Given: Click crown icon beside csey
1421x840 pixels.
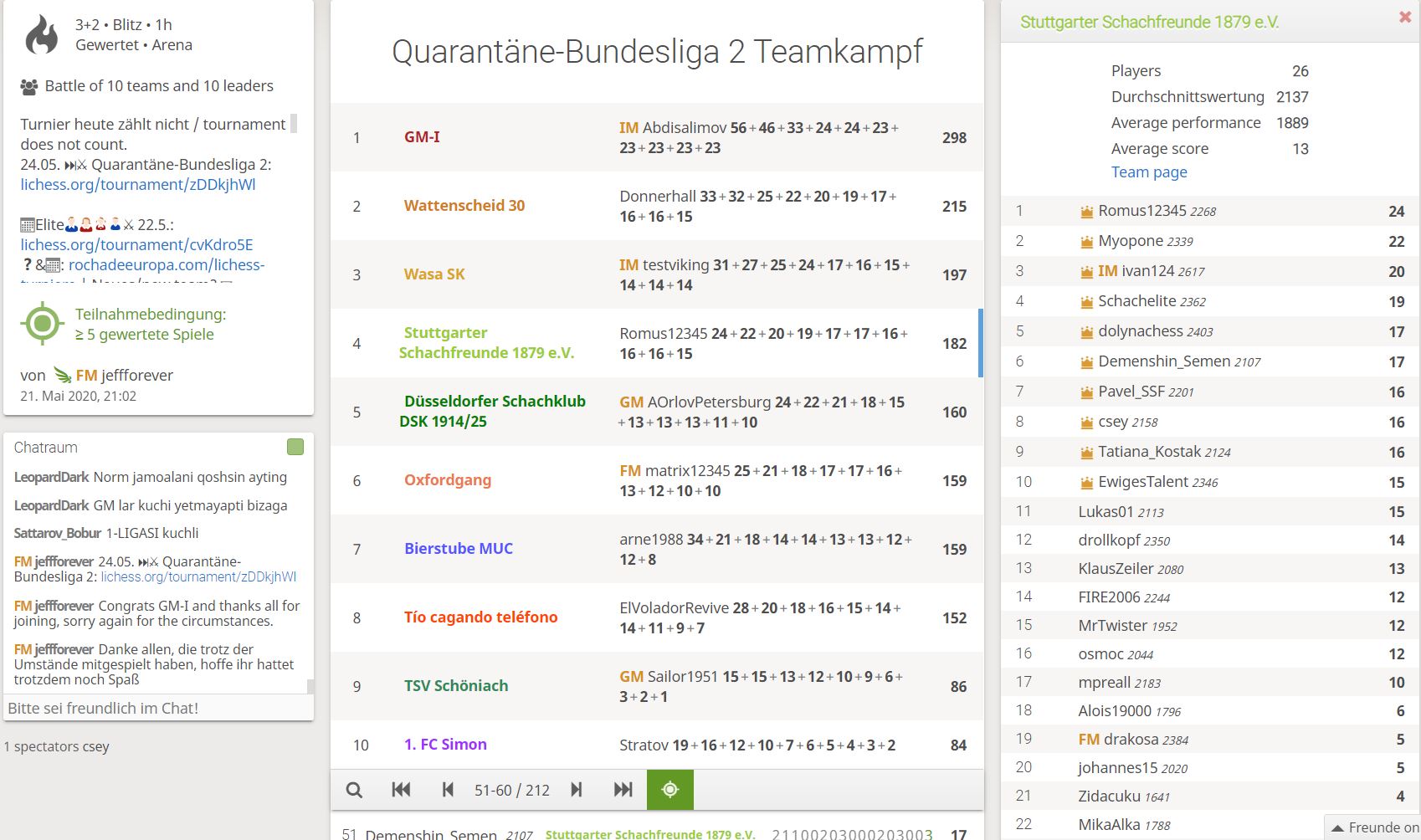Looking at the screenshot, I should tap(1086, 423).
